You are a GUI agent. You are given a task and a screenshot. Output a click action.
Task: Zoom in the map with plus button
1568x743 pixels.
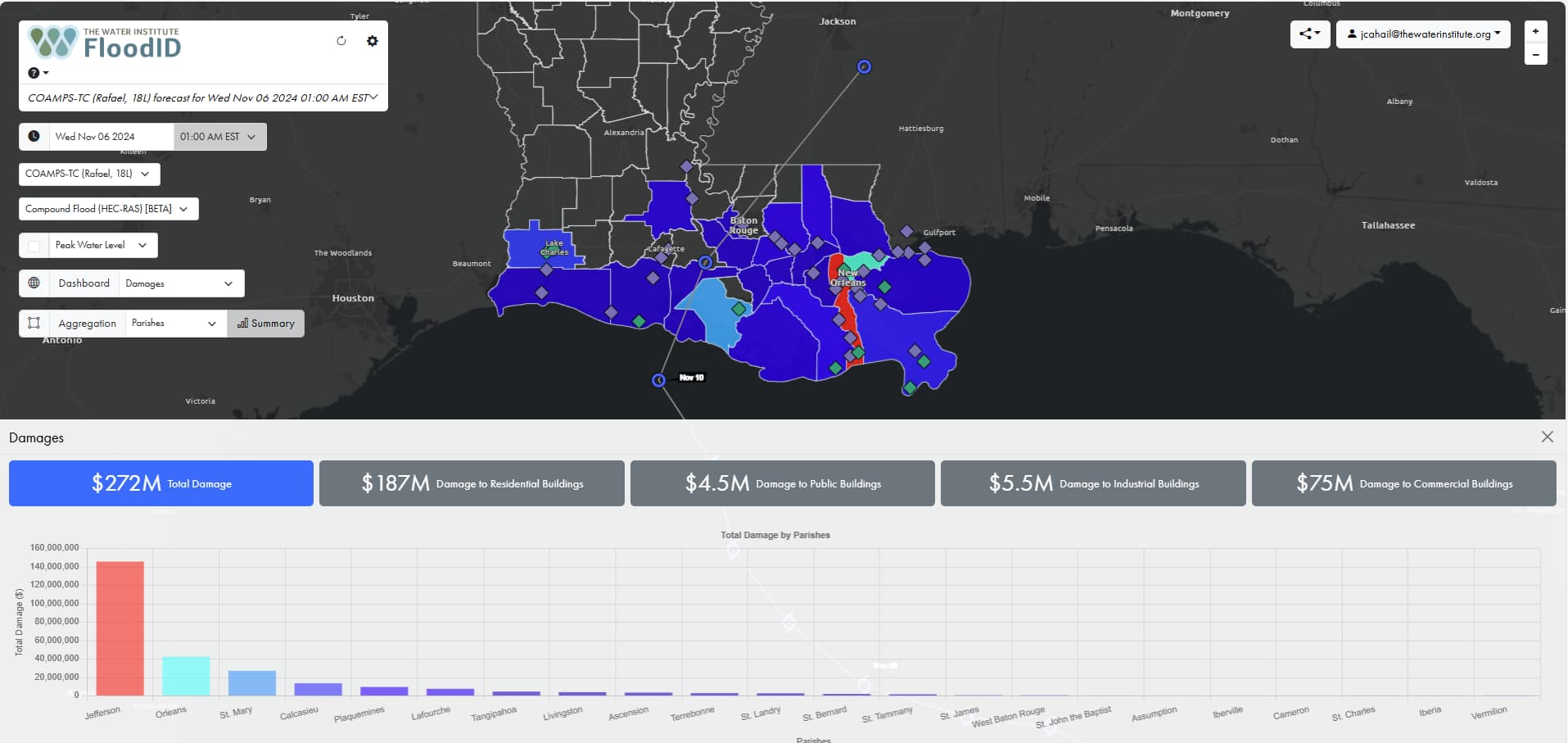point(1535,31)
